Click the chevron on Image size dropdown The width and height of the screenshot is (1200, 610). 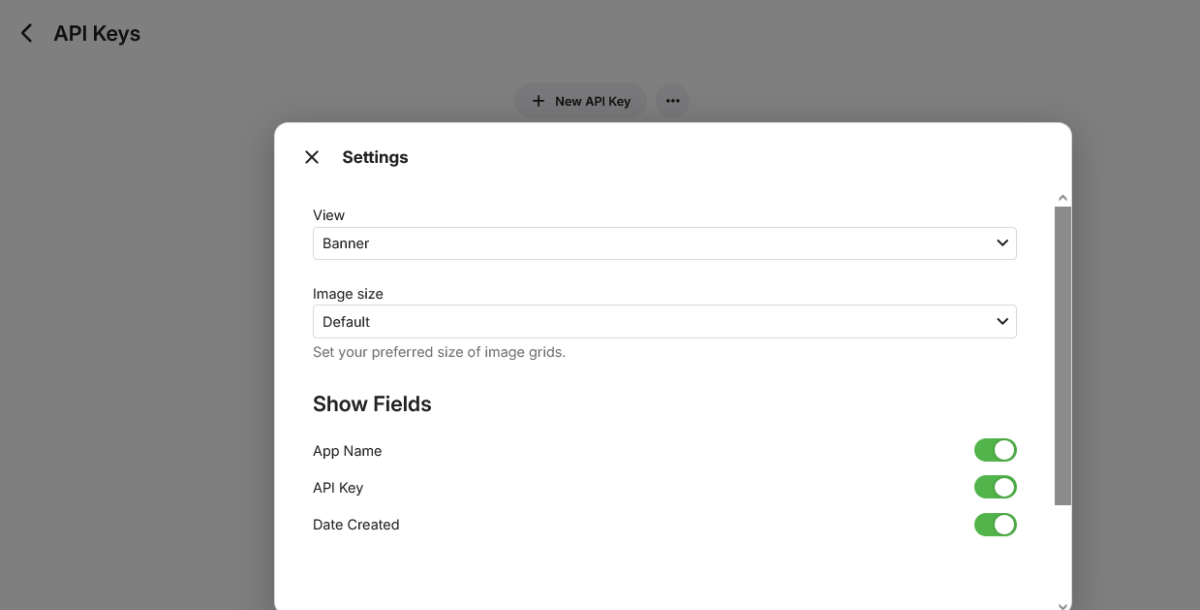[x=1002, y=322]
